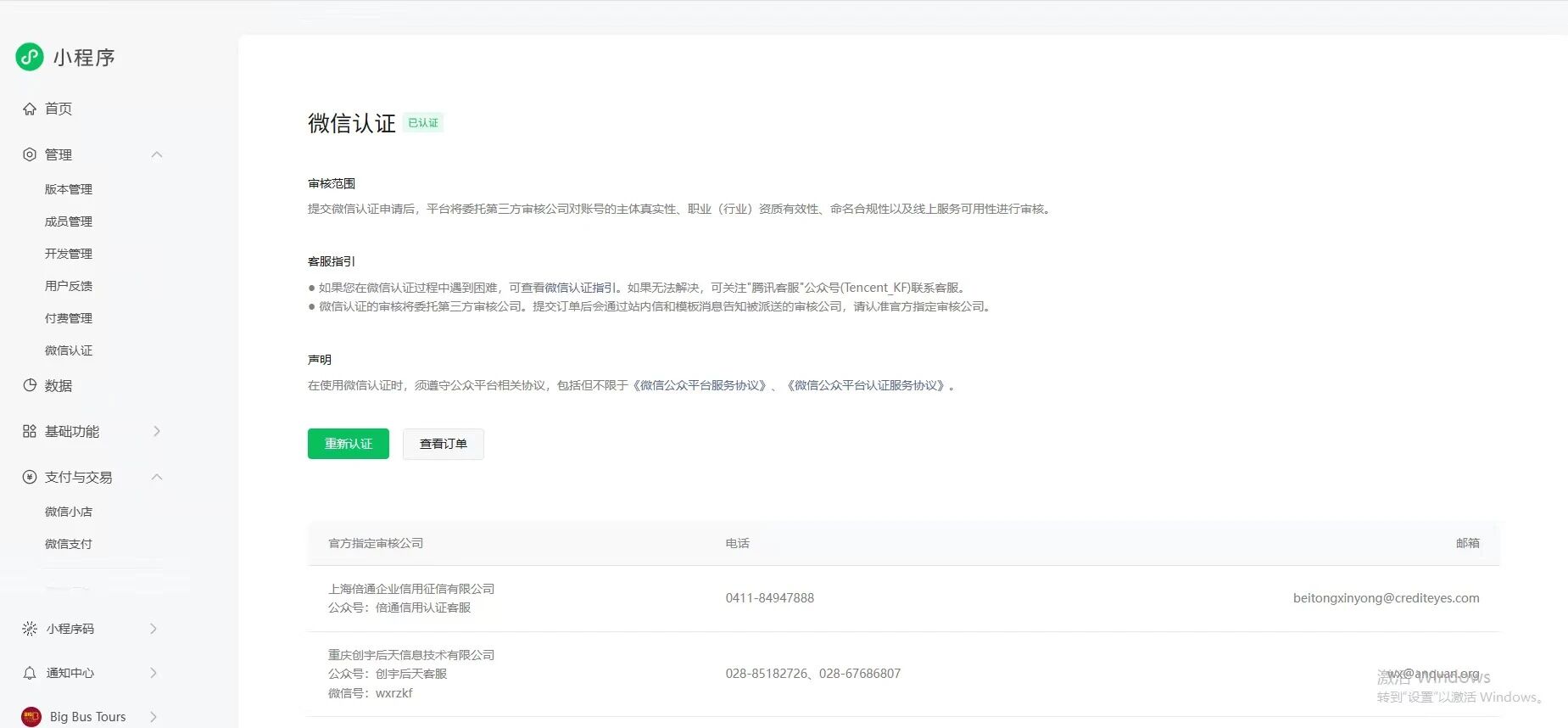Click the 查看订单 button

pos(444,444)
